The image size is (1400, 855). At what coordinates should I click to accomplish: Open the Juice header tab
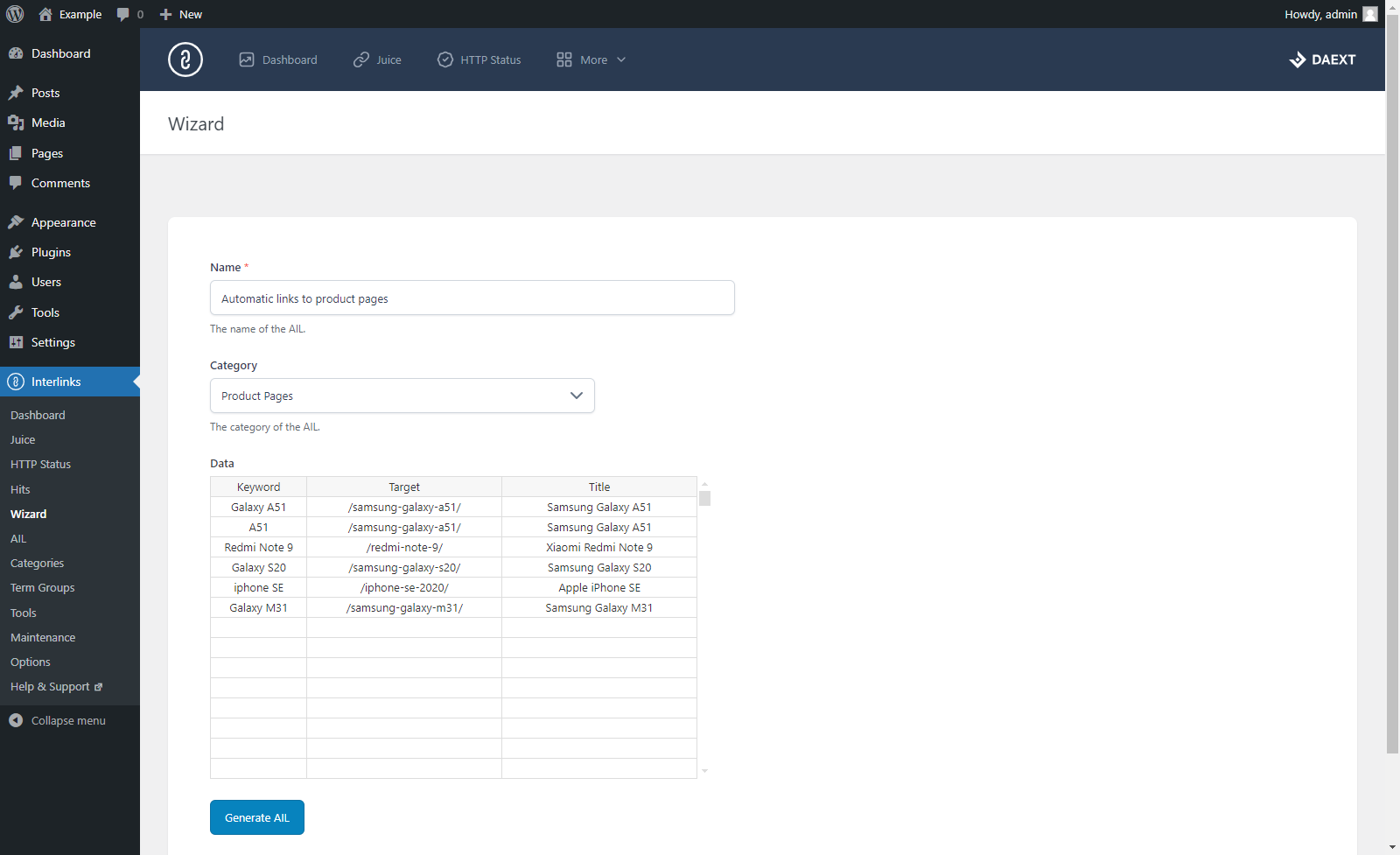pyautogui.click(x=377, y=60)
